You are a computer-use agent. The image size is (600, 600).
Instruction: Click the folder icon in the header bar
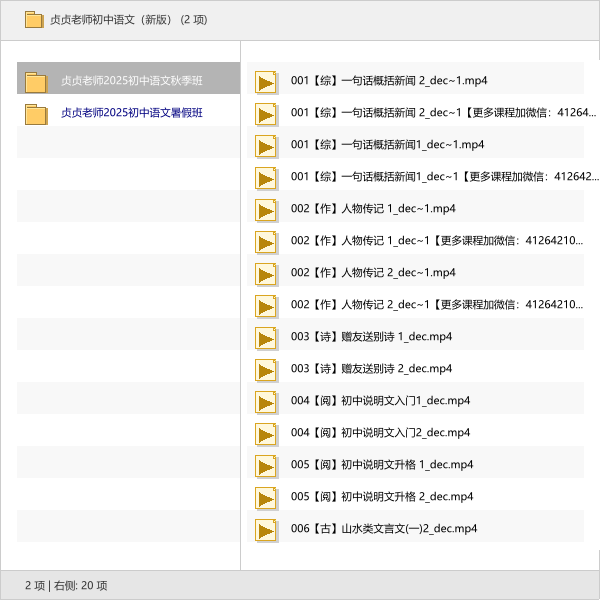(x=34, y=19)
